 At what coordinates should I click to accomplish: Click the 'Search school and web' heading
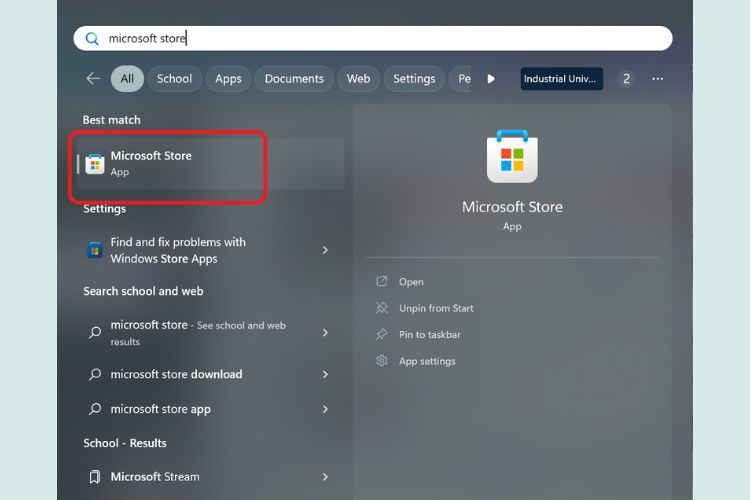click(143, 291)
